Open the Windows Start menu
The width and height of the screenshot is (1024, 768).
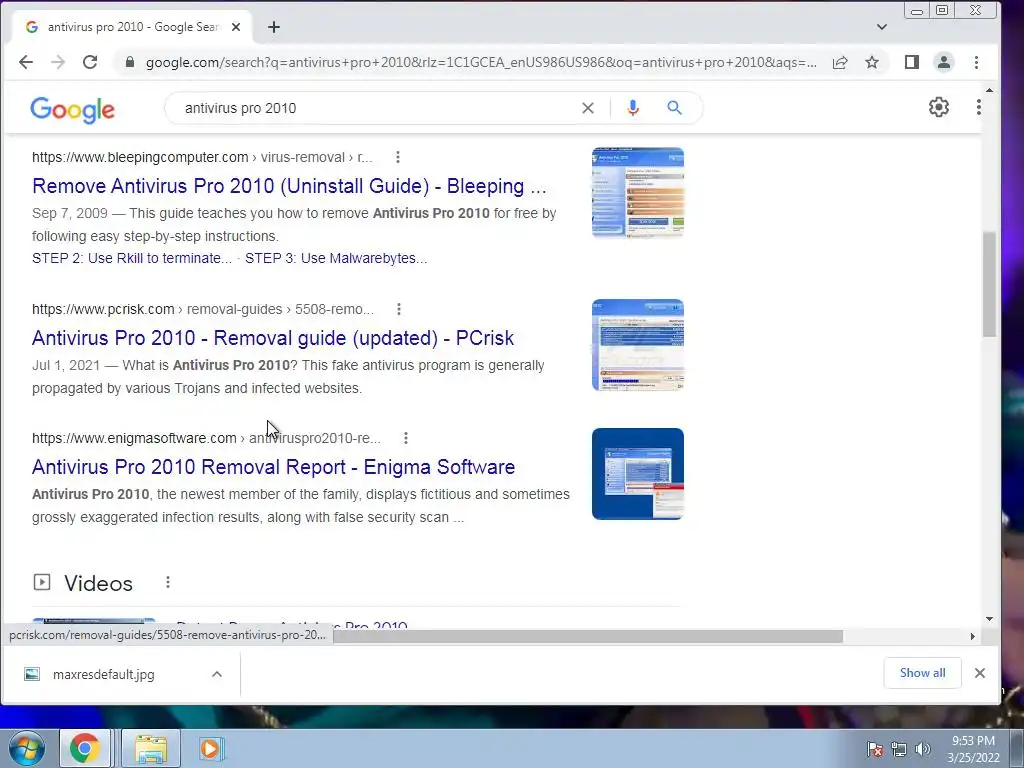(x=27, y=748)
